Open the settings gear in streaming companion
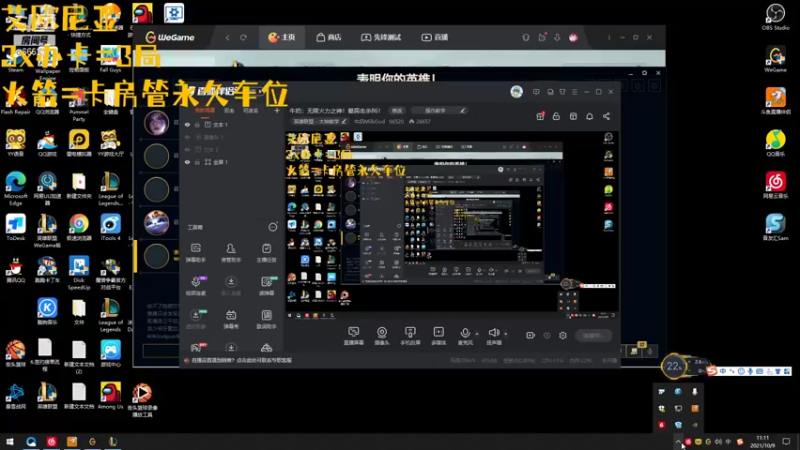This screenshot has width=800, height=450. pyautogui.click(x=563, y=335)
